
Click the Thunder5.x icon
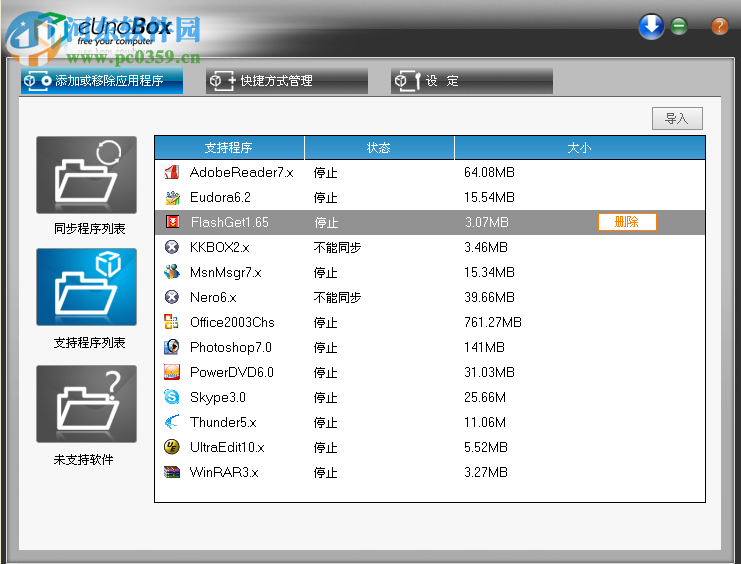pos(172,422)
